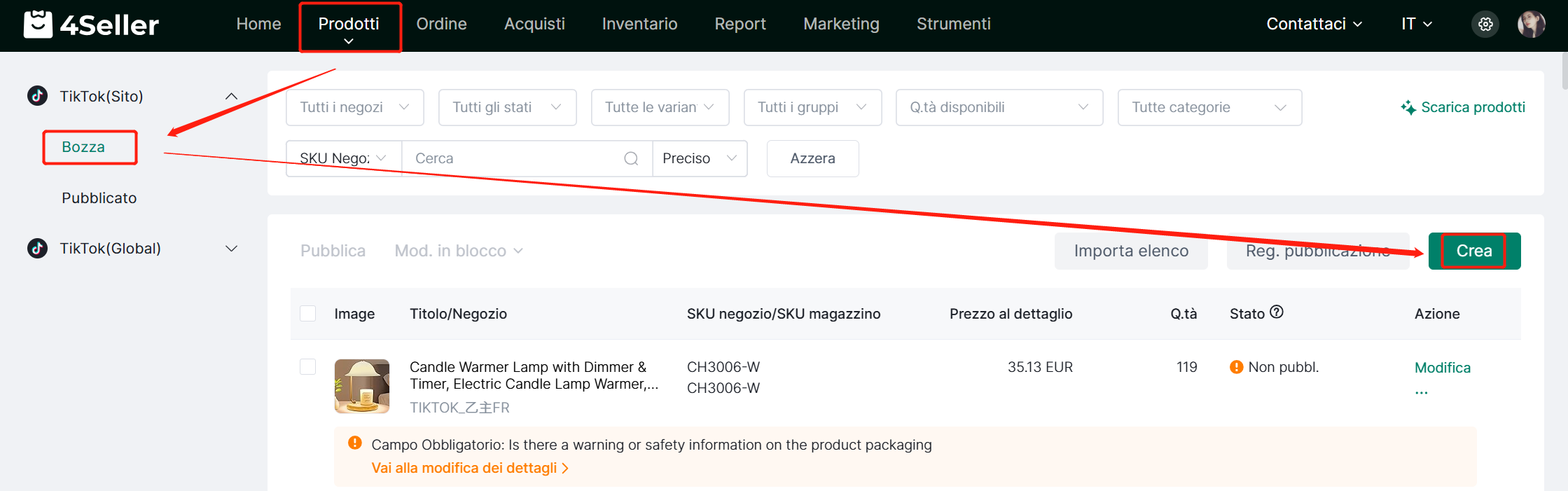
Task: Click the 4Seller logo icon
Action: (x=38, y=25)
